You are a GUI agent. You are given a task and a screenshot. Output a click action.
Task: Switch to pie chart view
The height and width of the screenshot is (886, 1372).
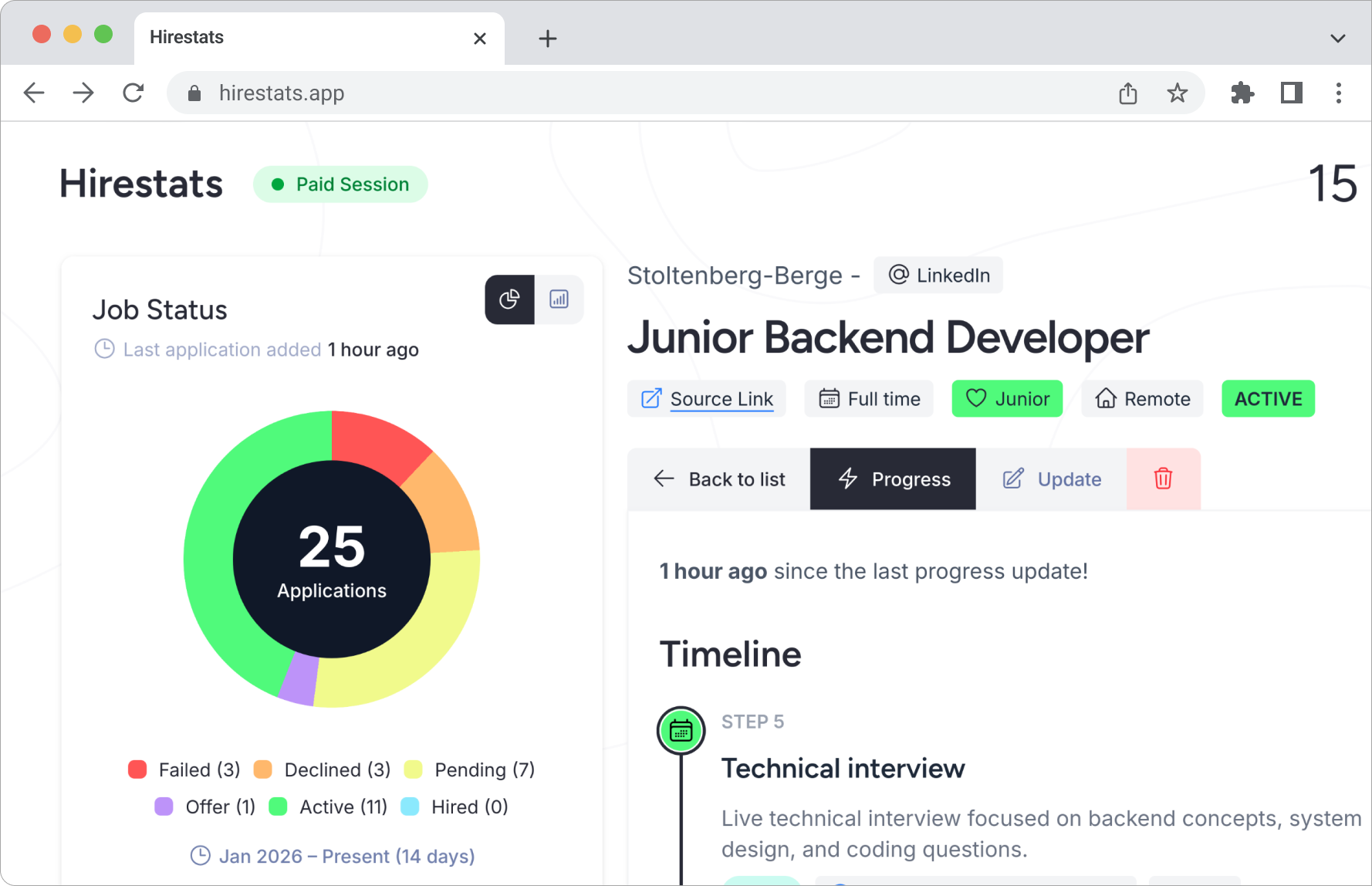(x=509, y=299)
